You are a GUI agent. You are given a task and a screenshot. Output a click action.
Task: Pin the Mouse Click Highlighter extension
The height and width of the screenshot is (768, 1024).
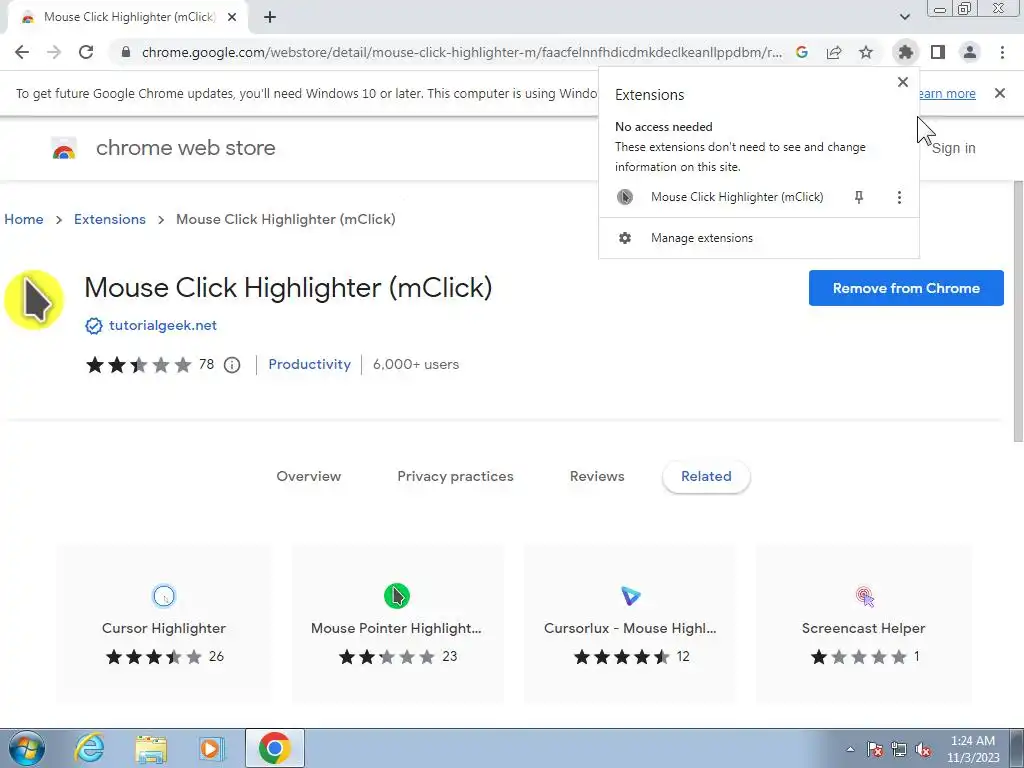tap(859, 197)
